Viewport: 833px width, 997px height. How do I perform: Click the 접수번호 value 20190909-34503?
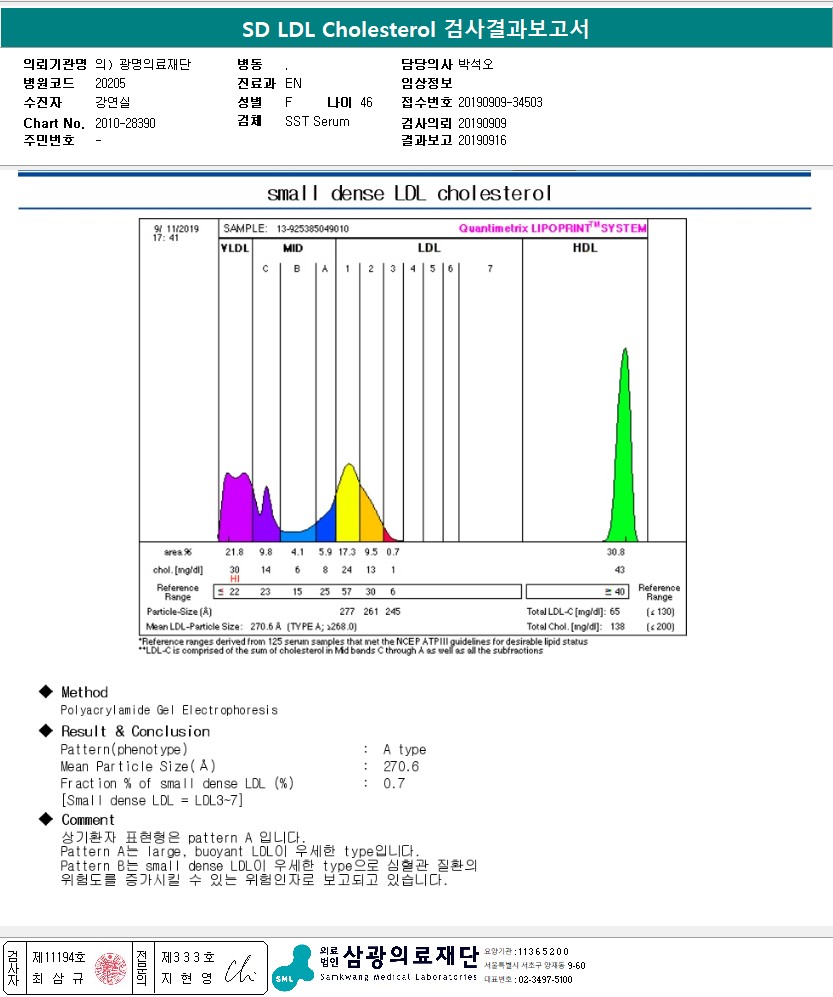pos(500,102)
